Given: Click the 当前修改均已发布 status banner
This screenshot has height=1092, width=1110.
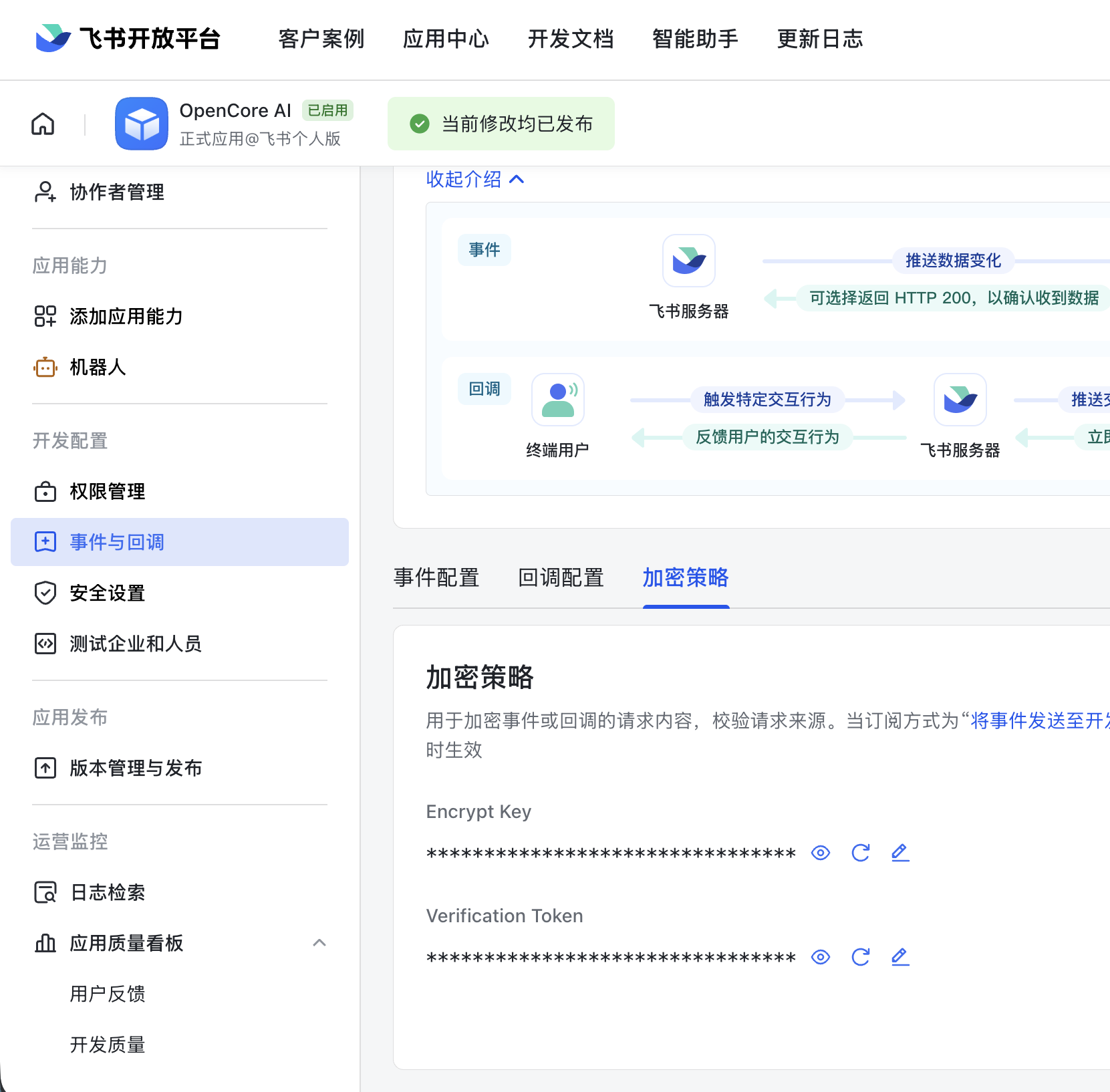Looking at the screenshot, I should (x=501, y=124).
